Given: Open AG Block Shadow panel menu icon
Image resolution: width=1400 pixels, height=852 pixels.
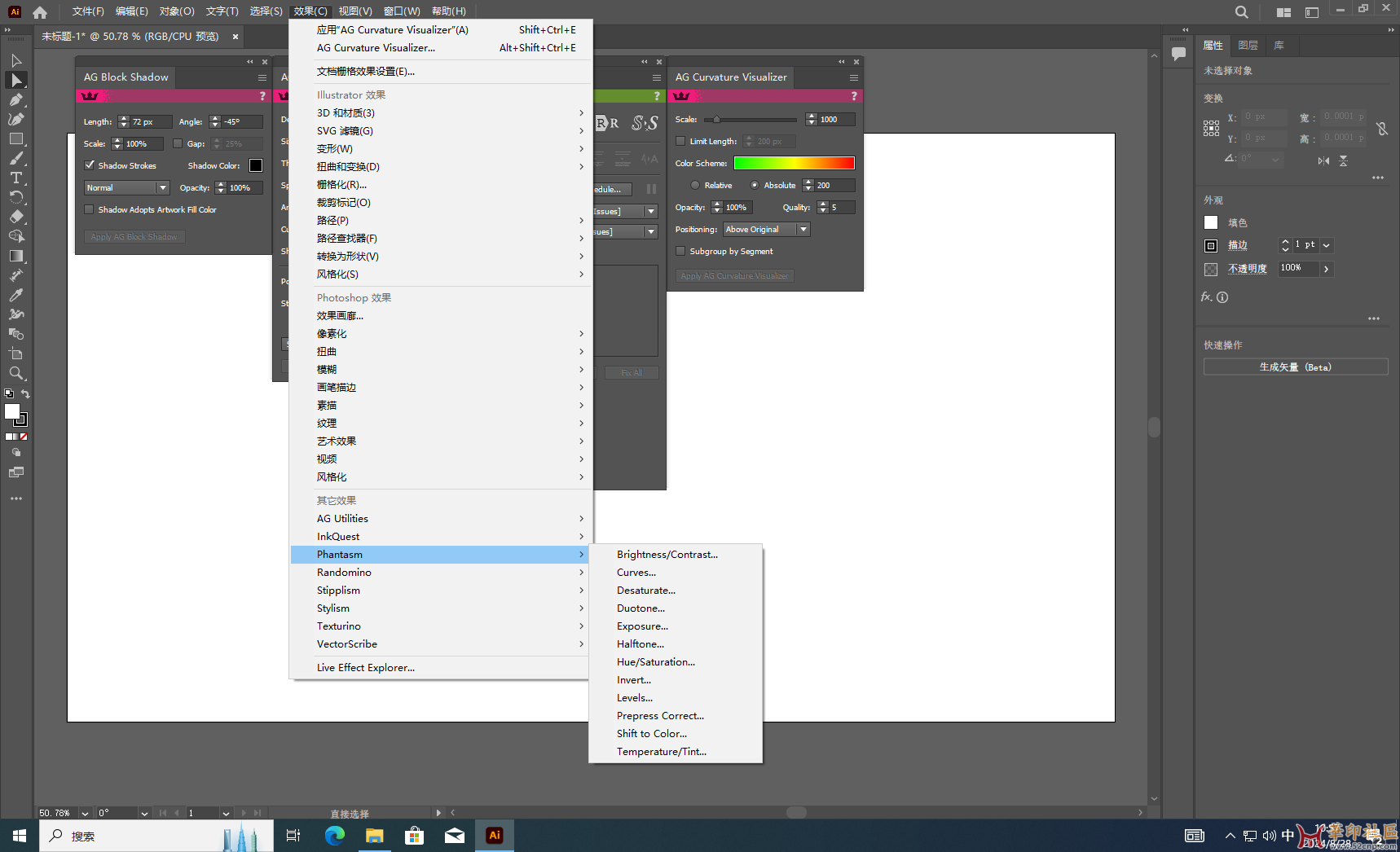Looking at the screenshot, I should click(262, 77).
